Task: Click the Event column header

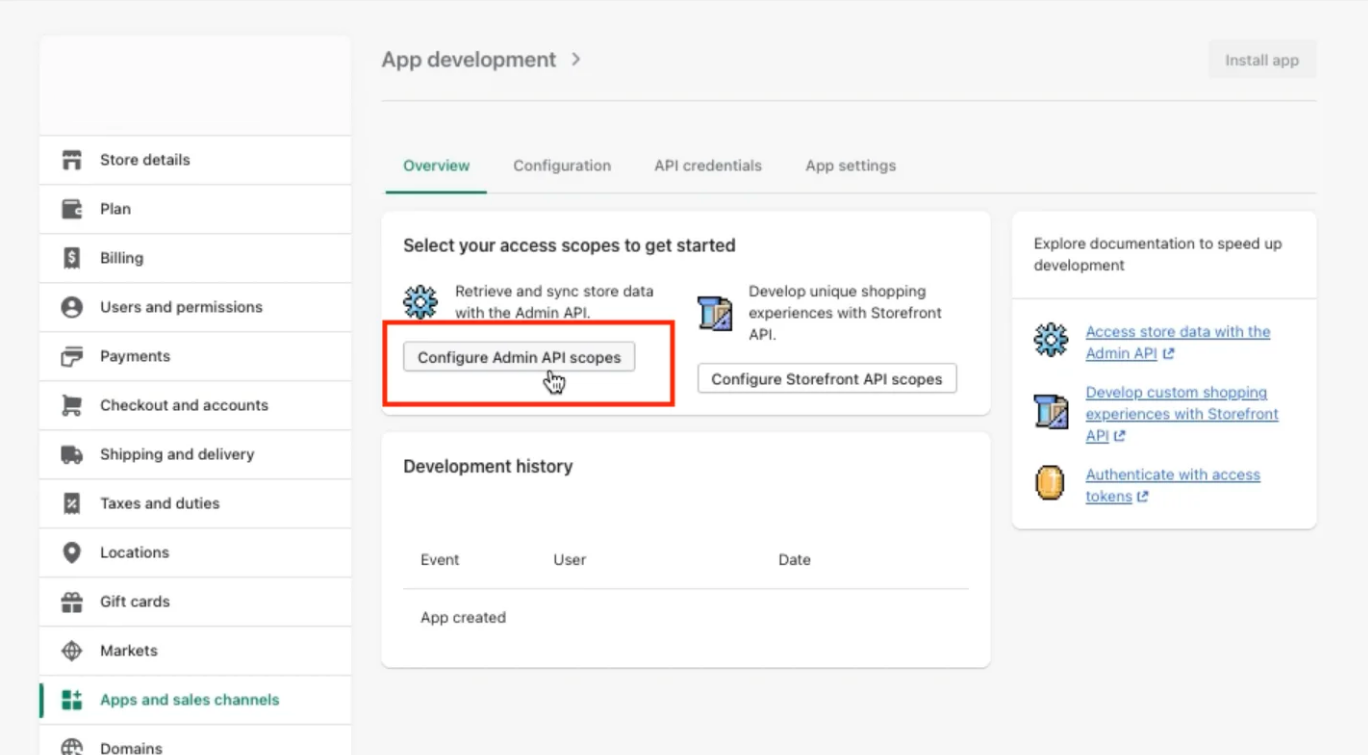Action: pos(440,560)
